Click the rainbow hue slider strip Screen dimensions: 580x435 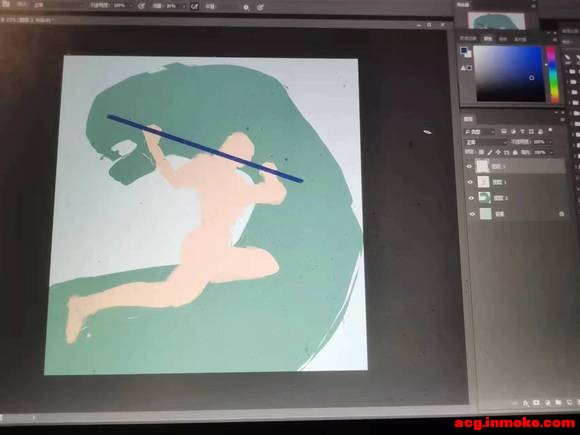[553, 74]
